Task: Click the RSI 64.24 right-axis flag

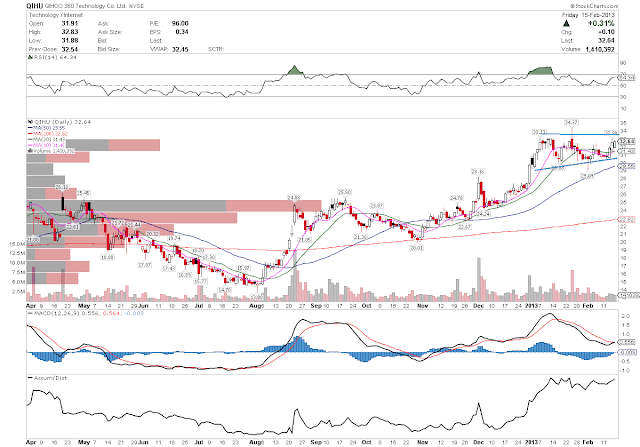Action: [x=627, y=78]
